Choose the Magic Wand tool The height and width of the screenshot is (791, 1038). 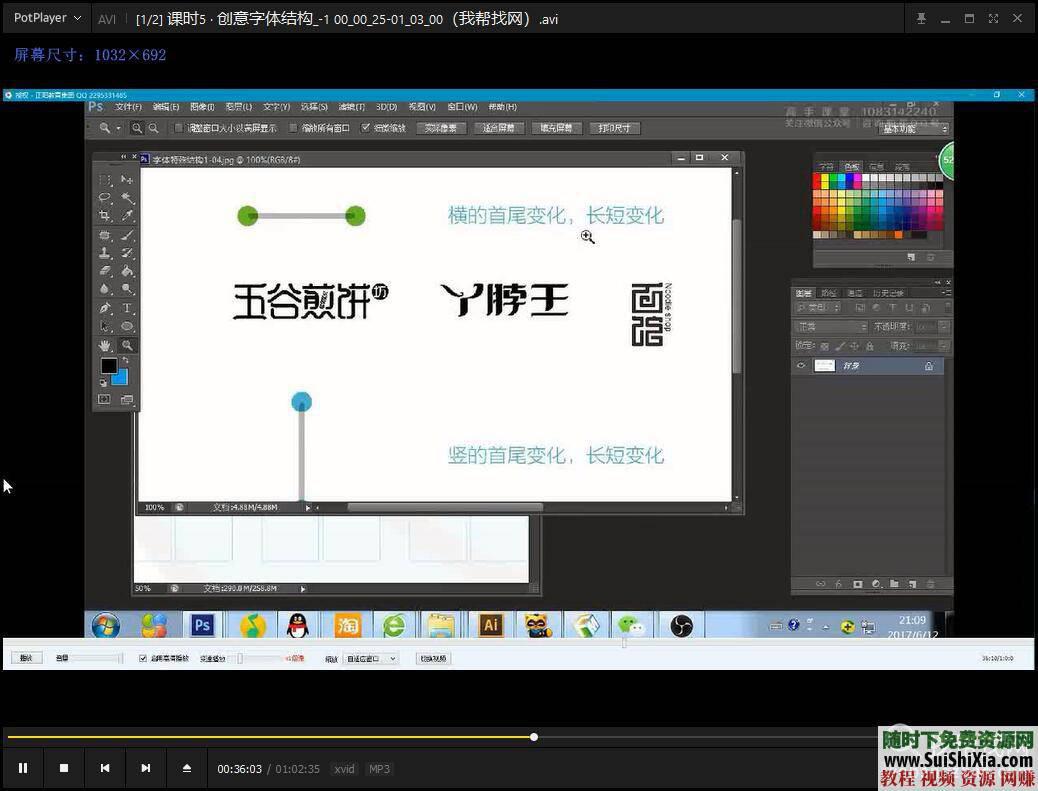pos(127,197)
